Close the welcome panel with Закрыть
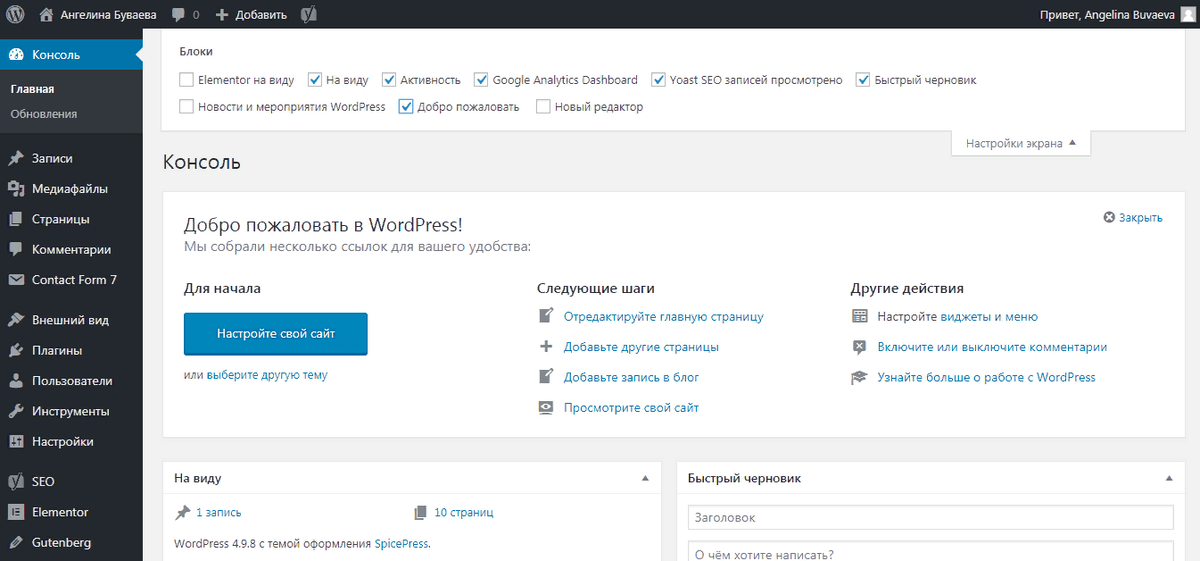 coord(1133,217)
